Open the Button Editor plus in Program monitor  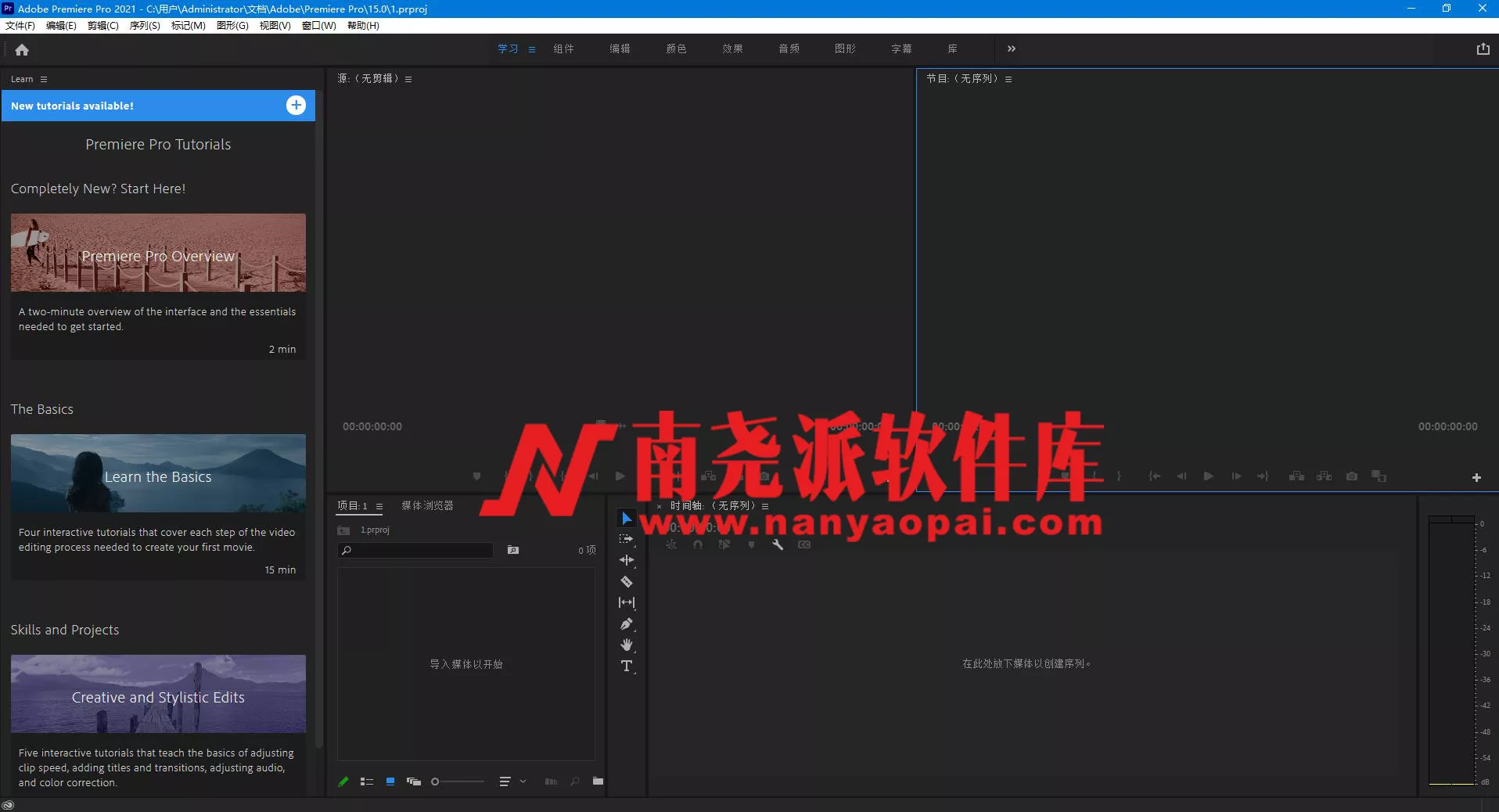pos(1476,477)
